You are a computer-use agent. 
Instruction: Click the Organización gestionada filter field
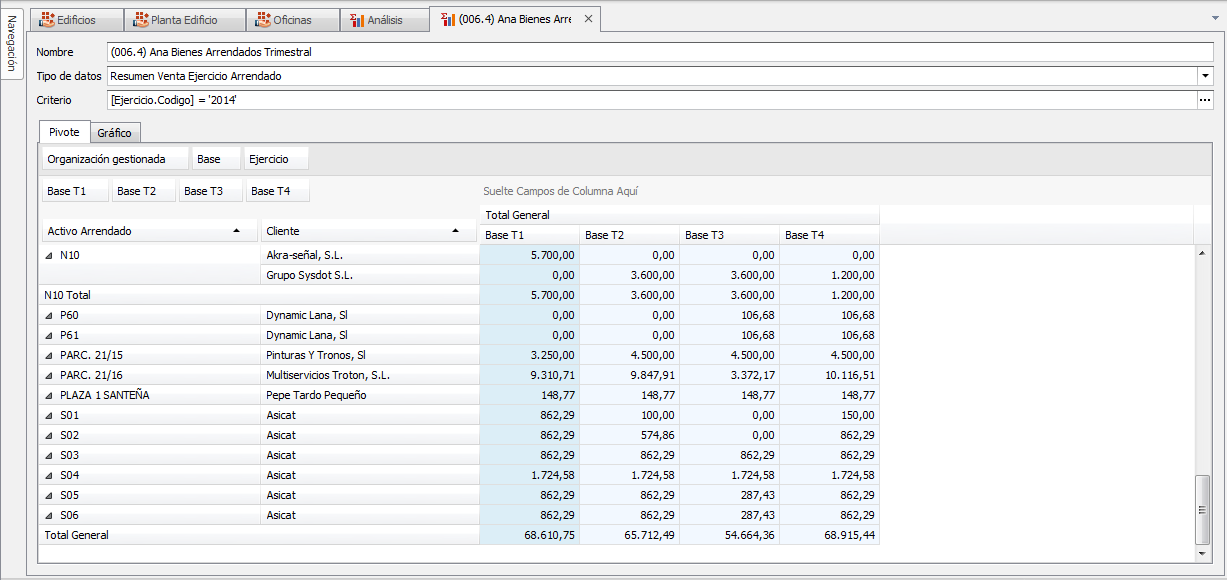[x=115, y=159]
